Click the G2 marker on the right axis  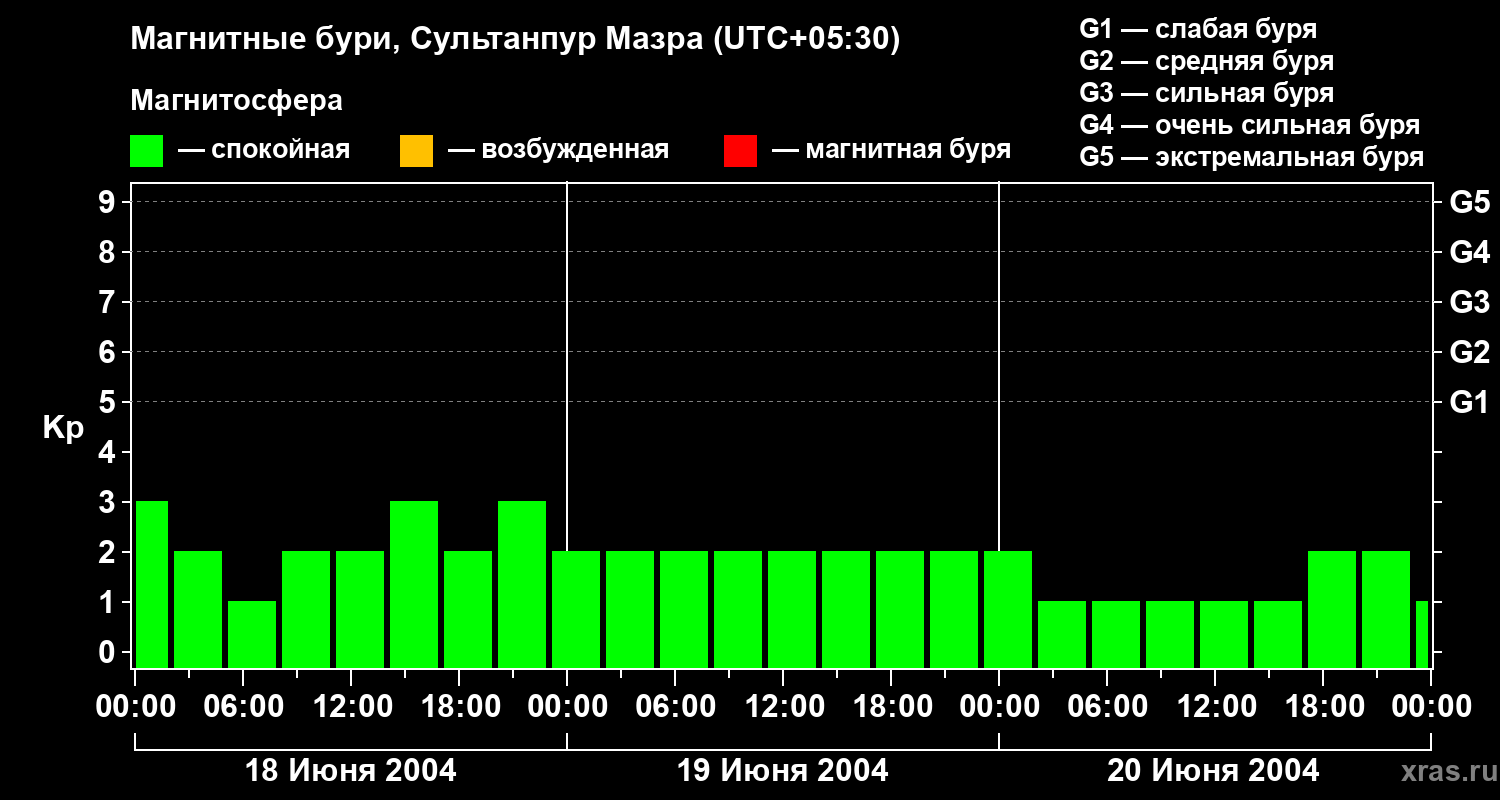pos(1469,353)
